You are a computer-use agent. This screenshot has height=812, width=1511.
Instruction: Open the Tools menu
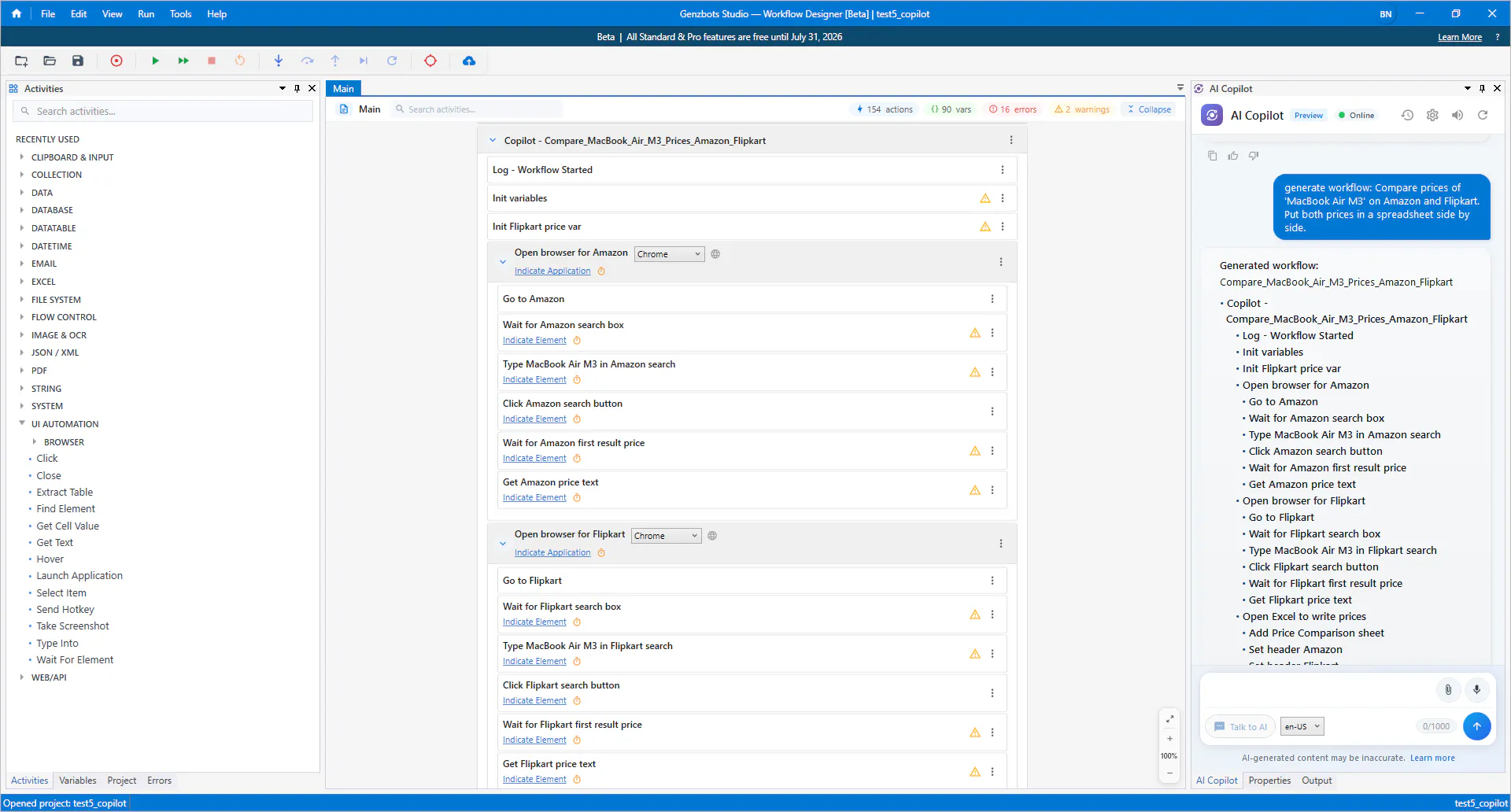[181, 13]
